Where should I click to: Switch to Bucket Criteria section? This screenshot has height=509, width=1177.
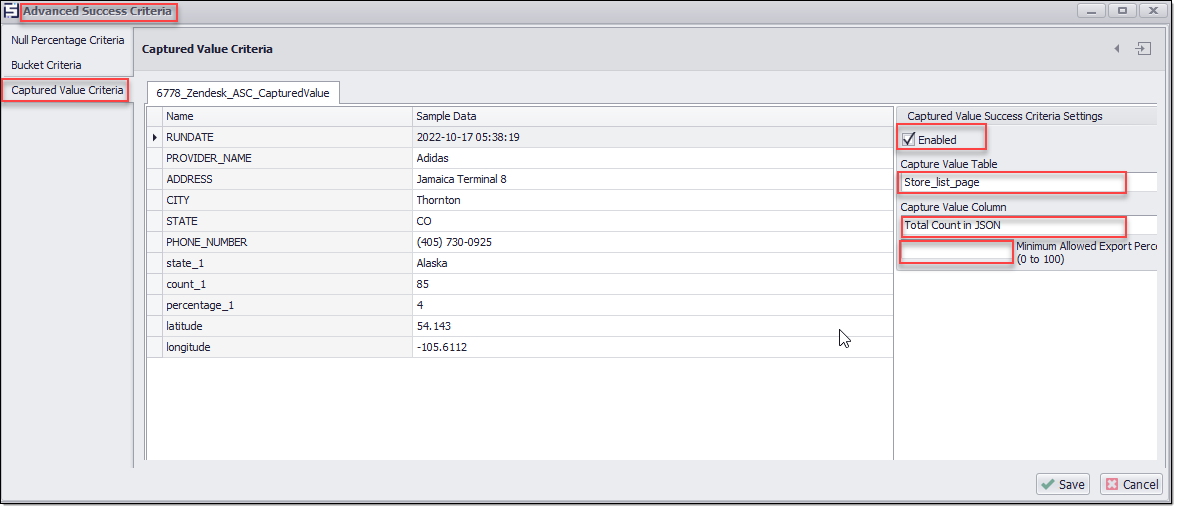click(x=46, y=65)
